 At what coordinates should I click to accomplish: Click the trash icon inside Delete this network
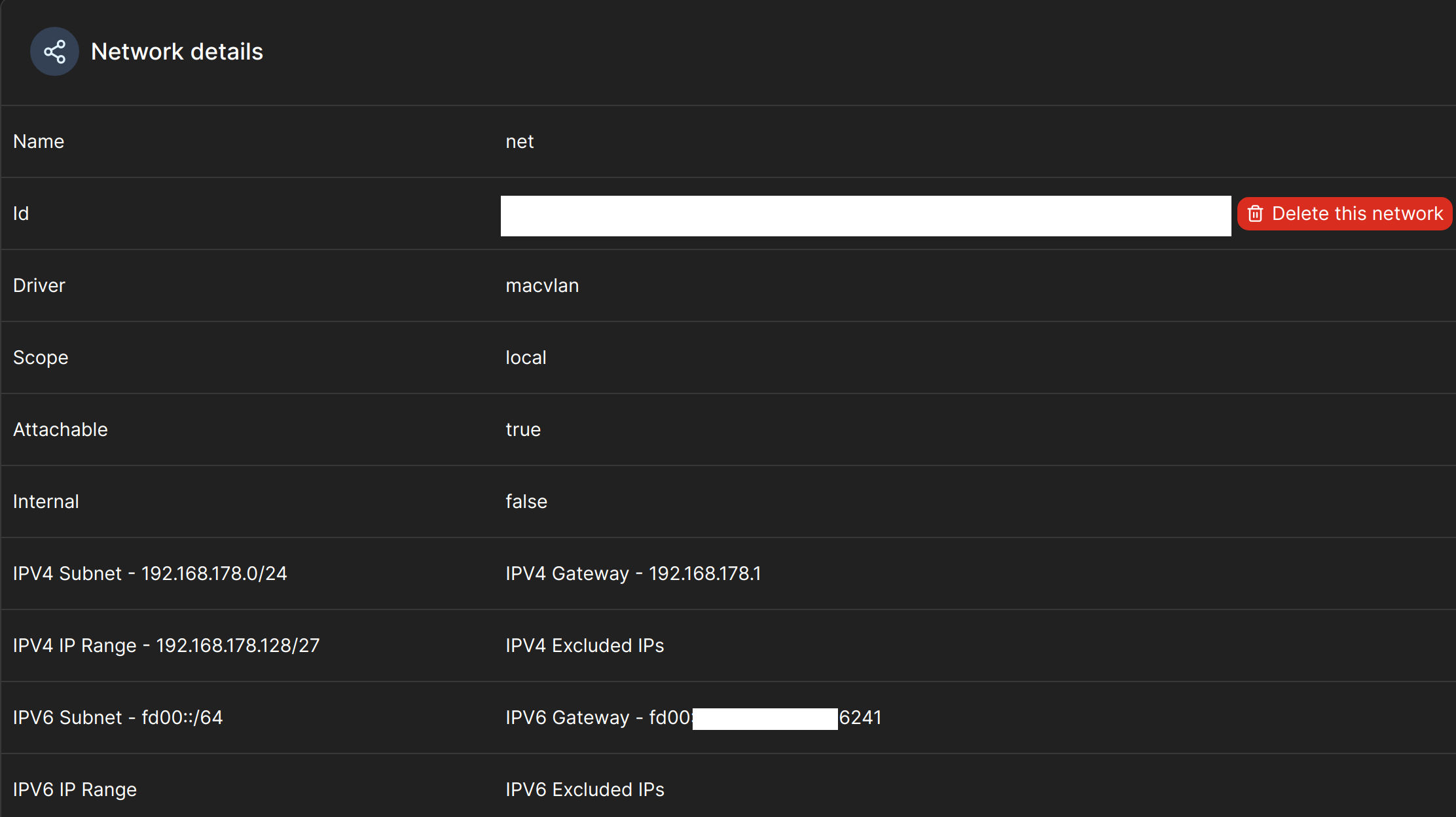point(1256,213)
